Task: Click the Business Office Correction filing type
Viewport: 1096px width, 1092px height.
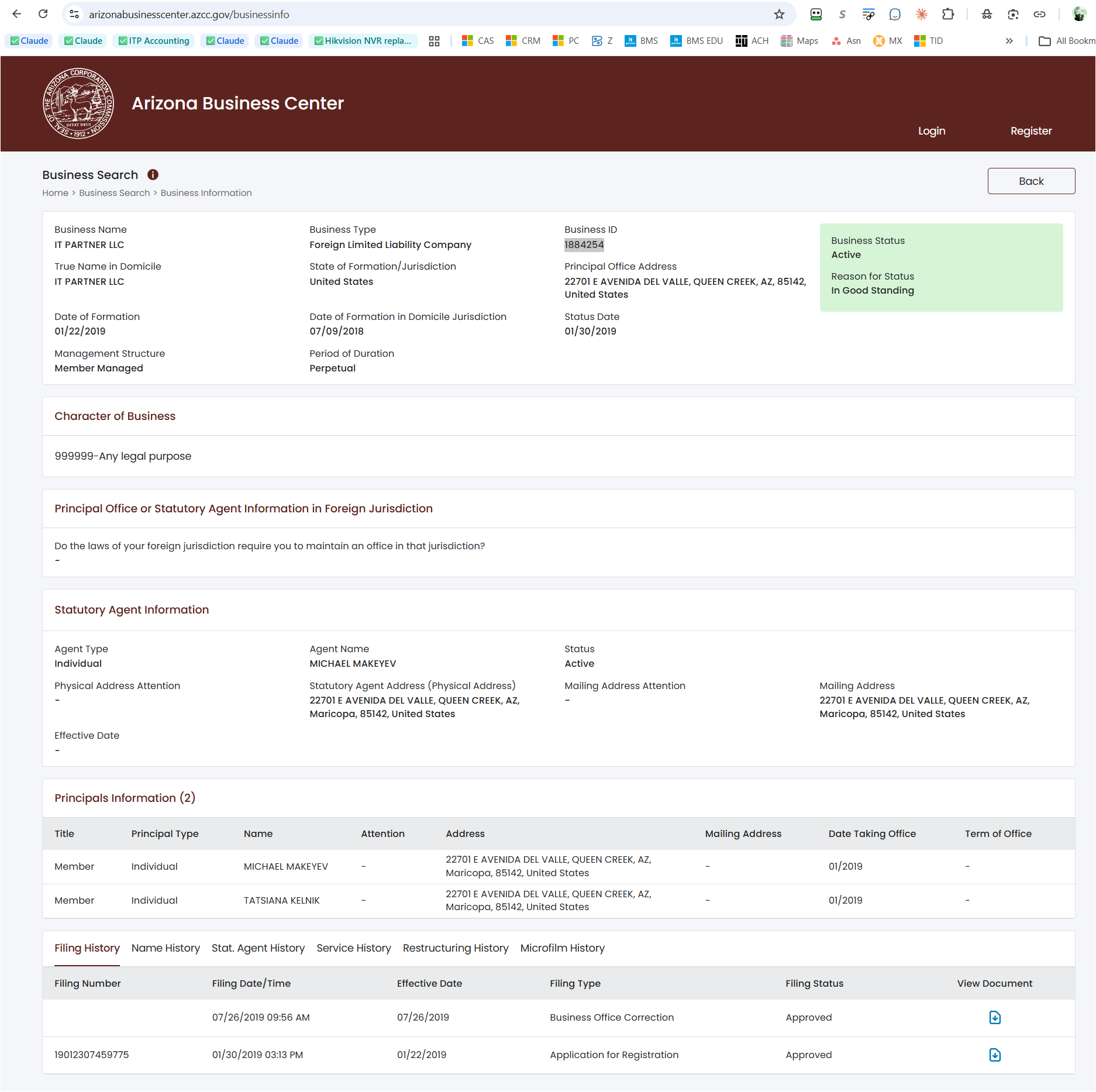Action: tap(612, 1018)
